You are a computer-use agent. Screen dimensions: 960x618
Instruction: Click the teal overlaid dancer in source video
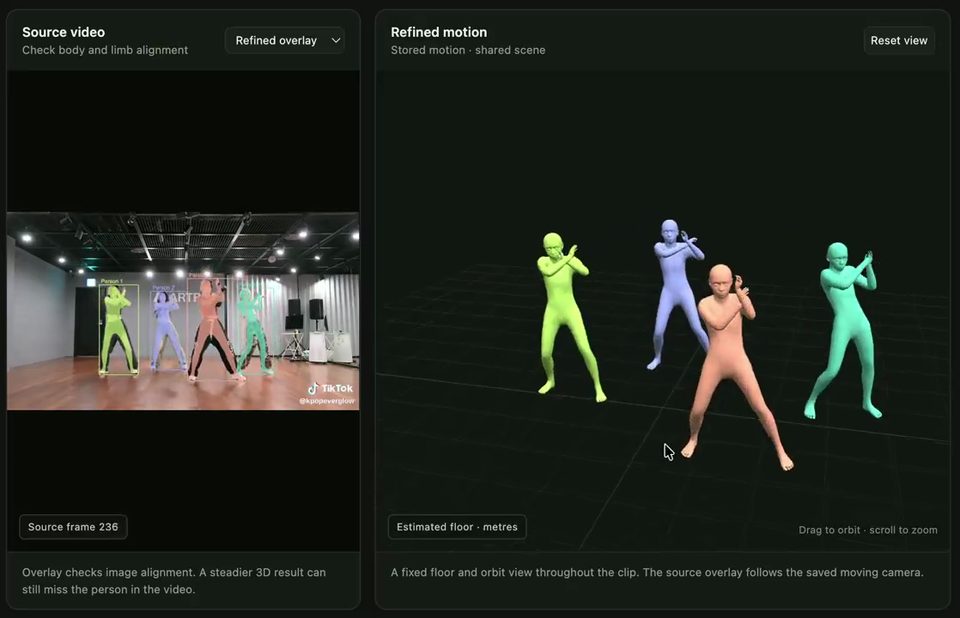click(x=252, y=331)
